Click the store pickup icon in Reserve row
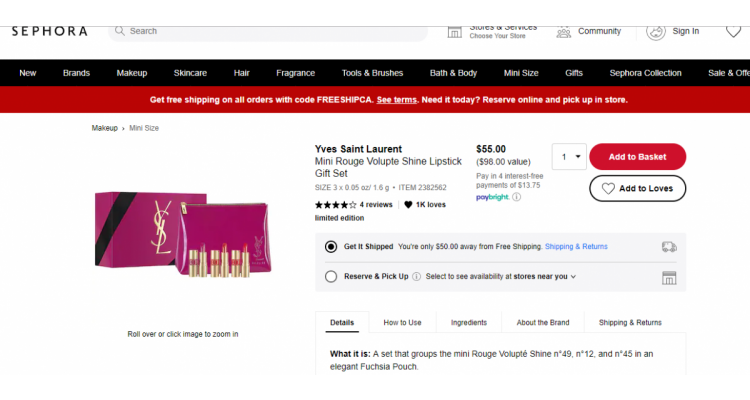Screen dimensions: 750x400 point(669,278)
